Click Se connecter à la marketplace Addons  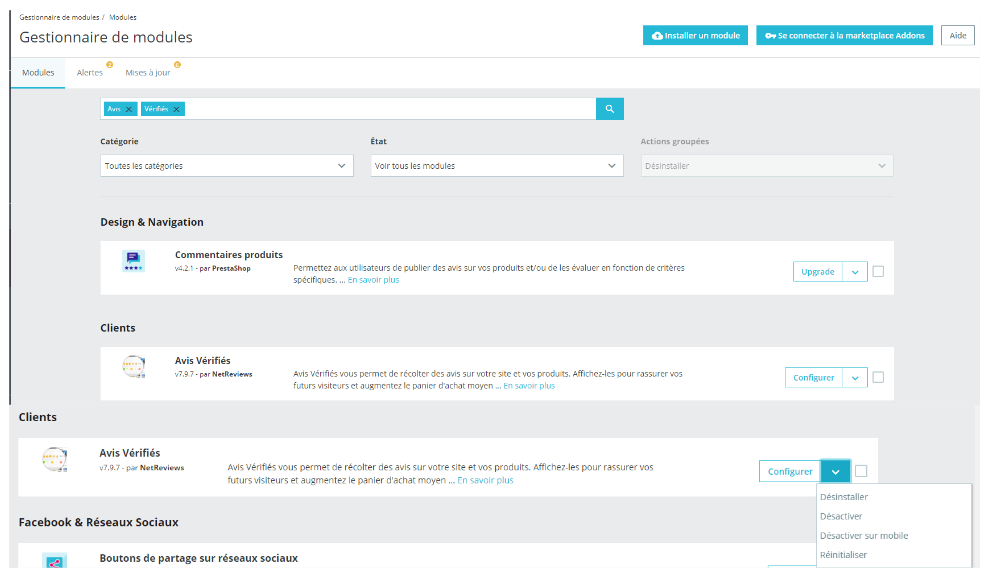point(845,36)
